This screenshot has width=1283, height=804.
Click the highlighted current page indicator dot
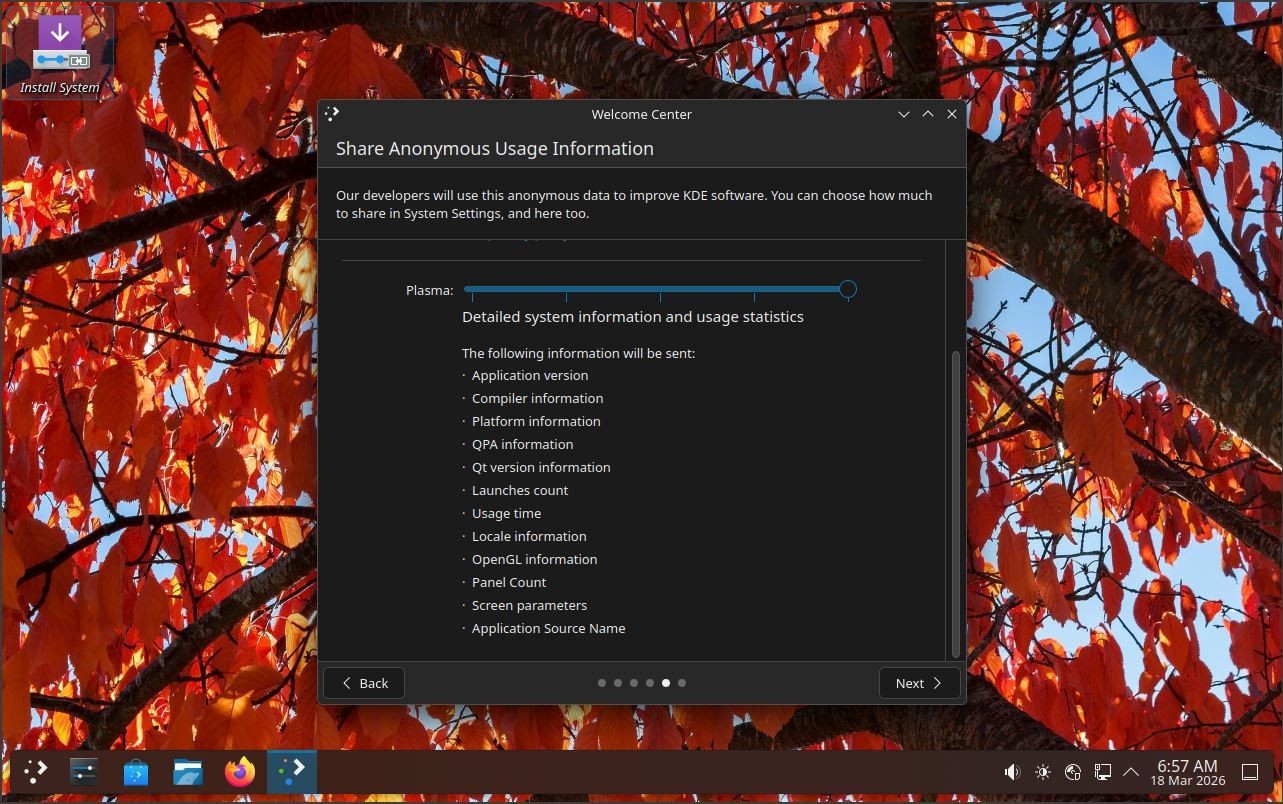coord(666,683)
